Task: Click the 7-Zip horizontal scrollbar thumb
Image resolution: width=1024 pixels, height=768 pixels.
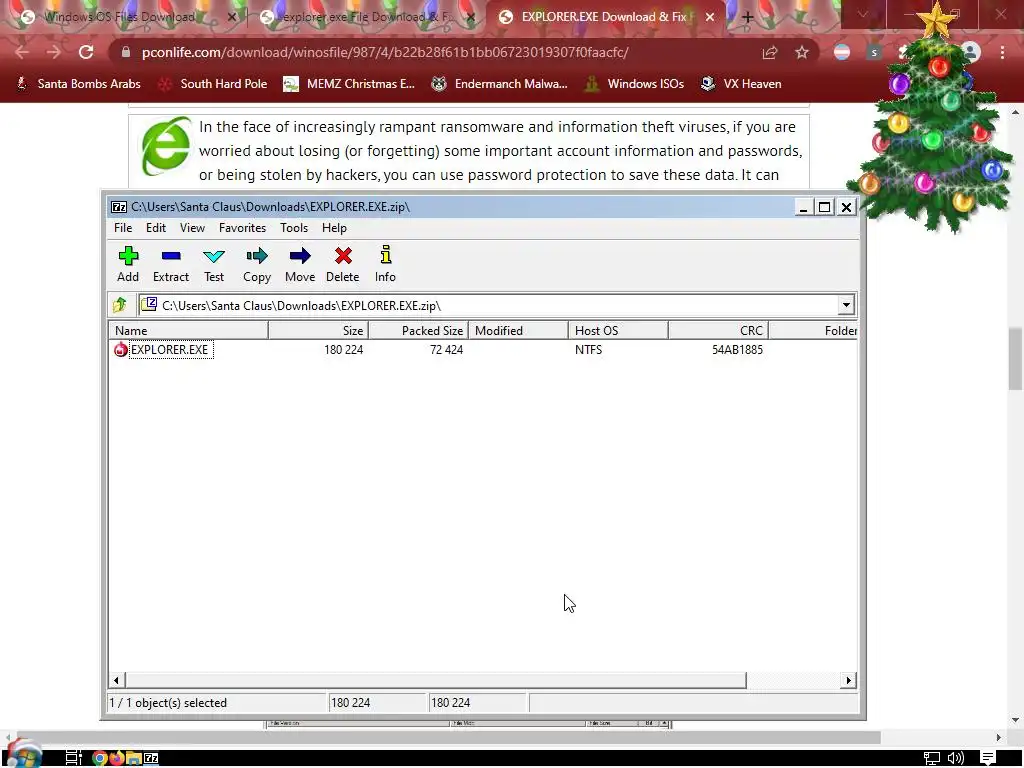Action: pos(435,680)
